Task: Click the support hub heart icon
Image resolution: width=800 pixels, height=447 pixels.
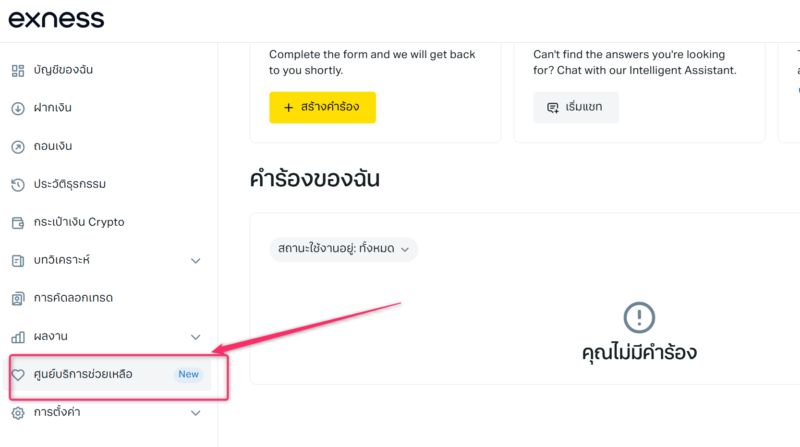Action: (x=17, y=375)
